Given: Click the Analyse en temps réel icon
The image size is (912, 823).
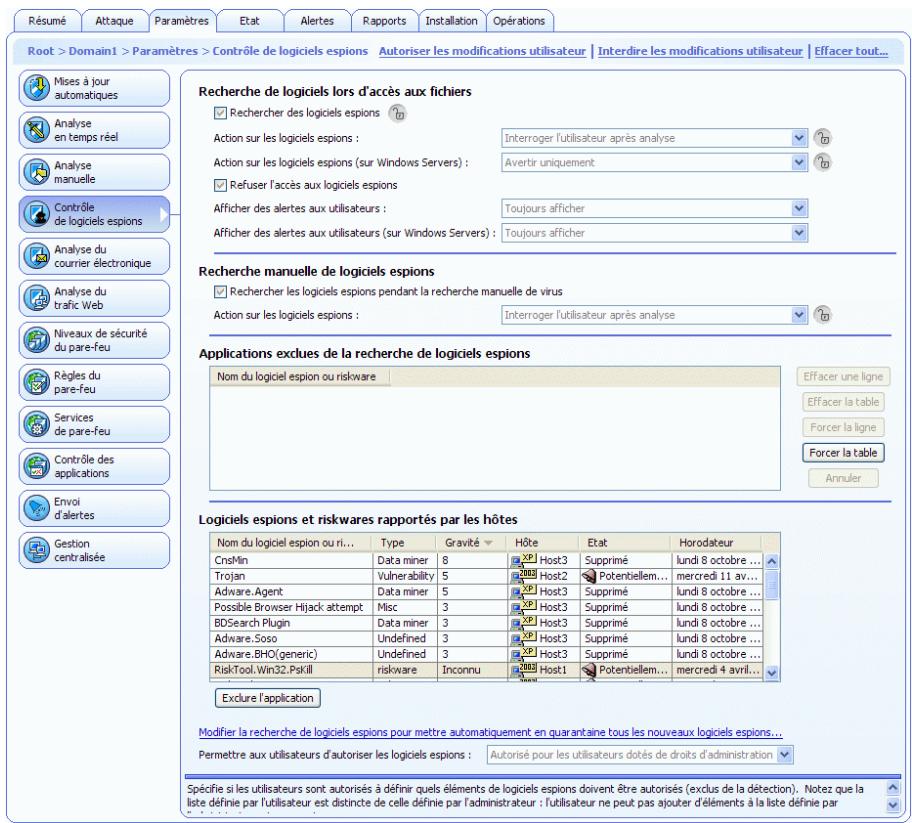Looking at the screenshot, I should pyautogui.click(x=36, y=130).
